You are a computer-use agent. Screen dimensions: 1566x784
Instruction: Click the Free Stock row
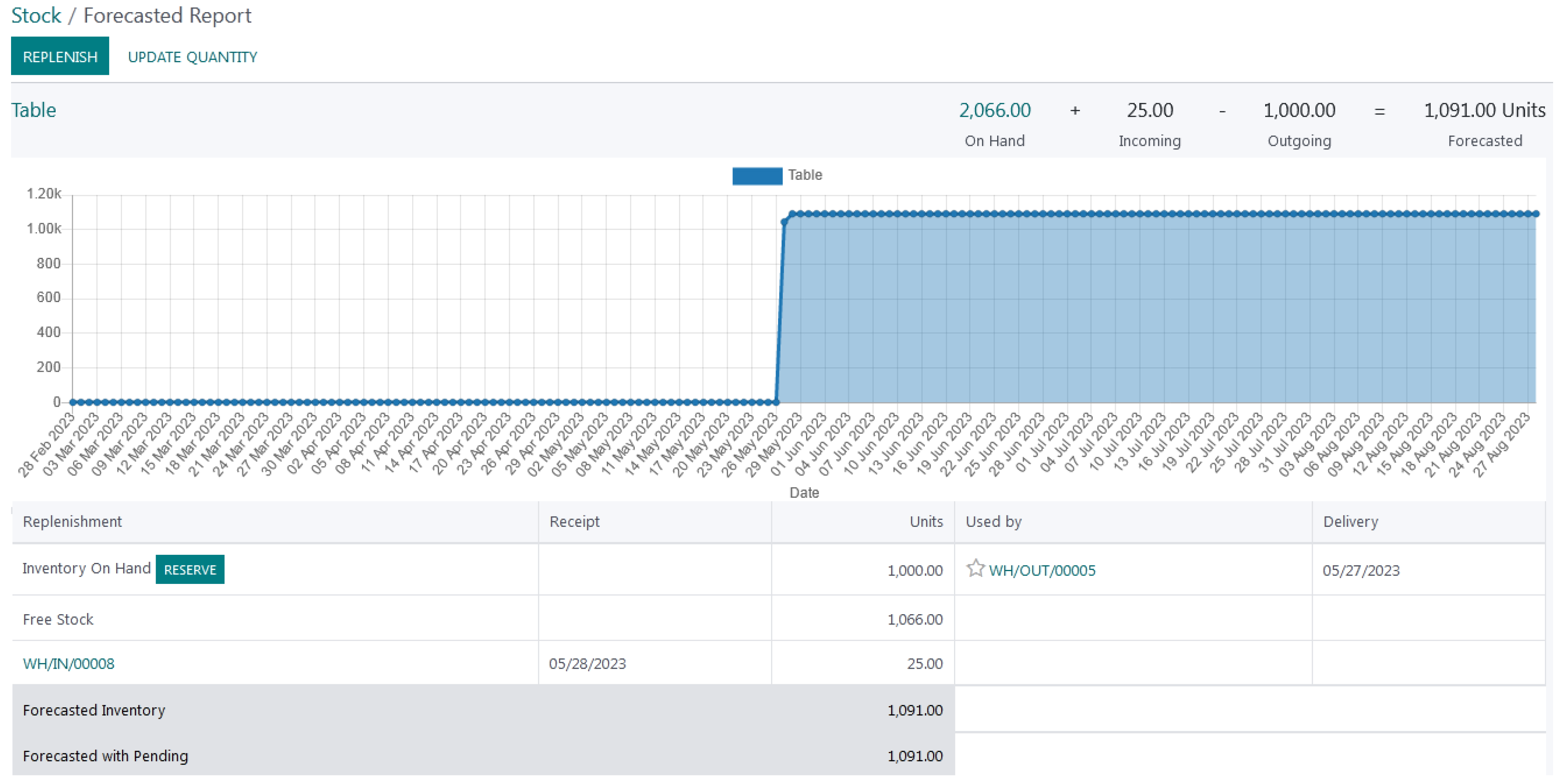pos(58,619)
